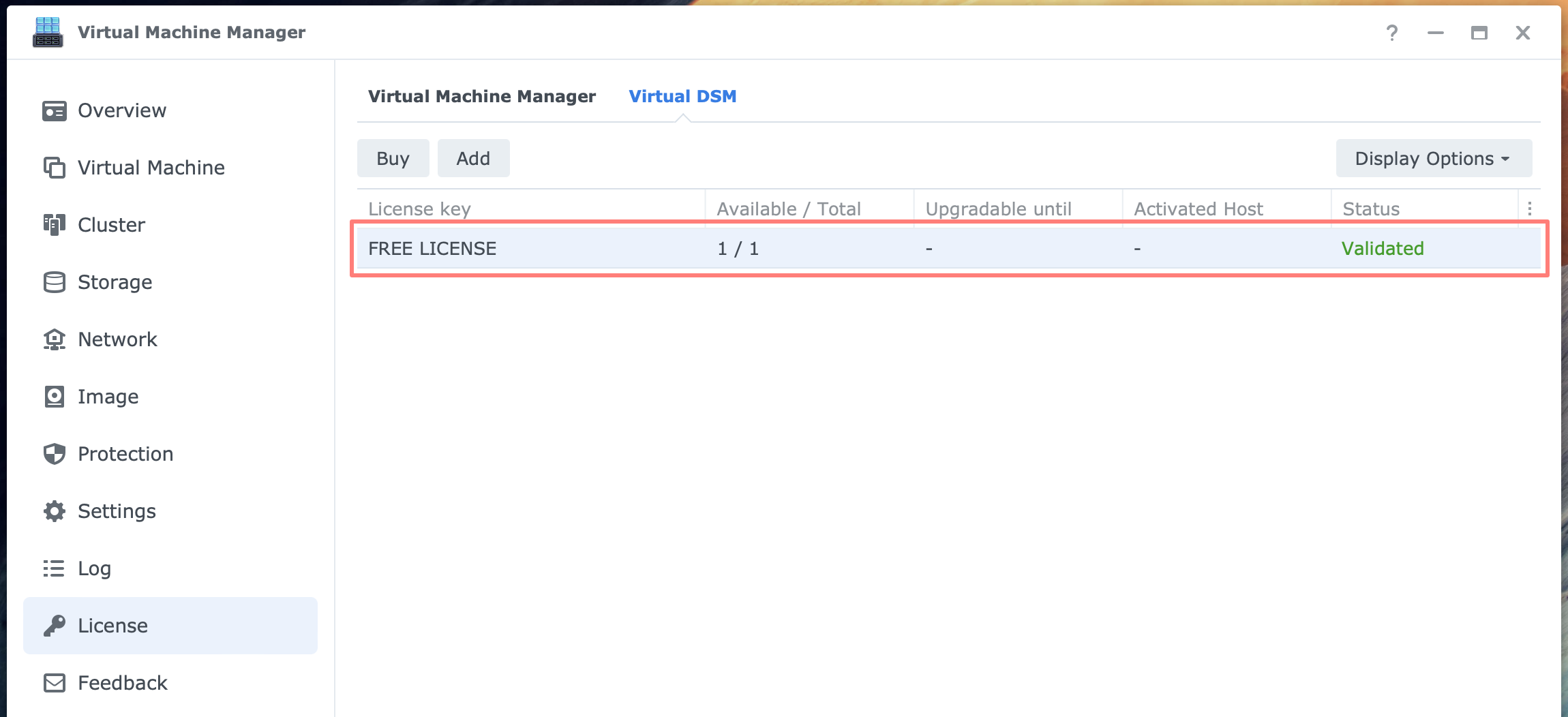This screenshot has height=717, width=1568.
Task: Click the Add license button
Action: (x=474, y=158)
